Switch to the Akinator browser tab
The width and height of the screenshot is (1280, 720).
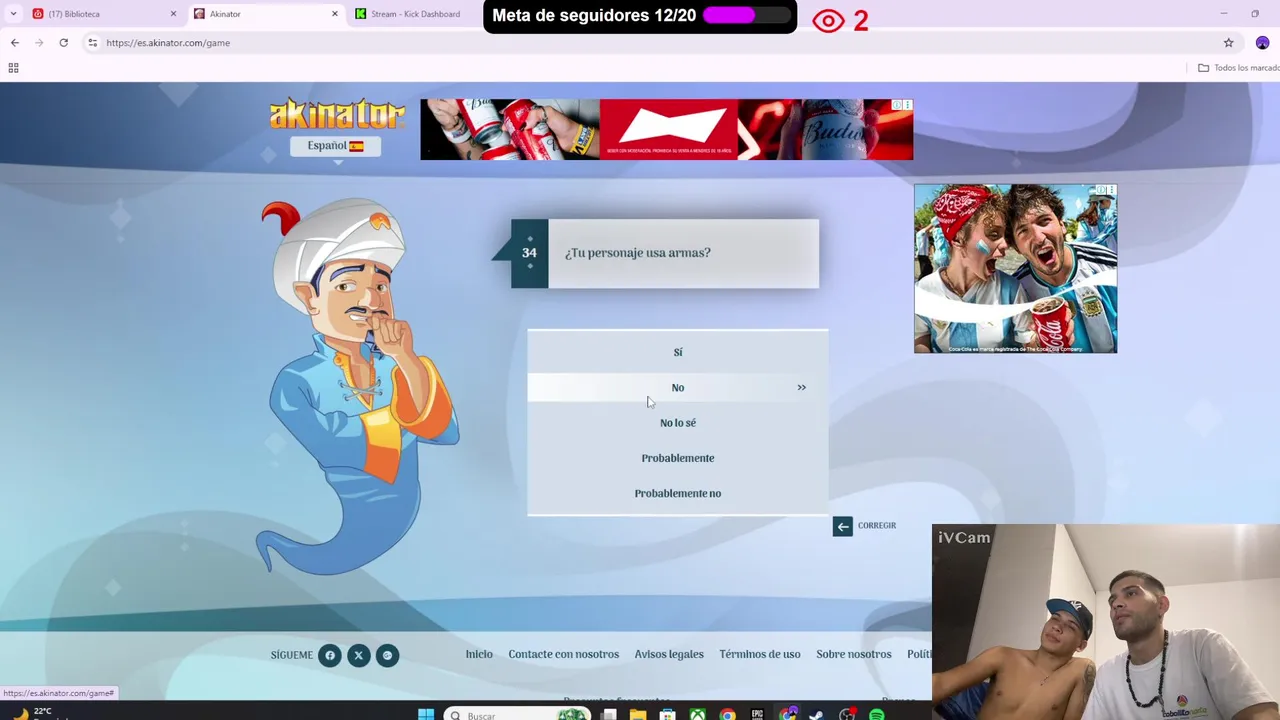tap(265, 14)
